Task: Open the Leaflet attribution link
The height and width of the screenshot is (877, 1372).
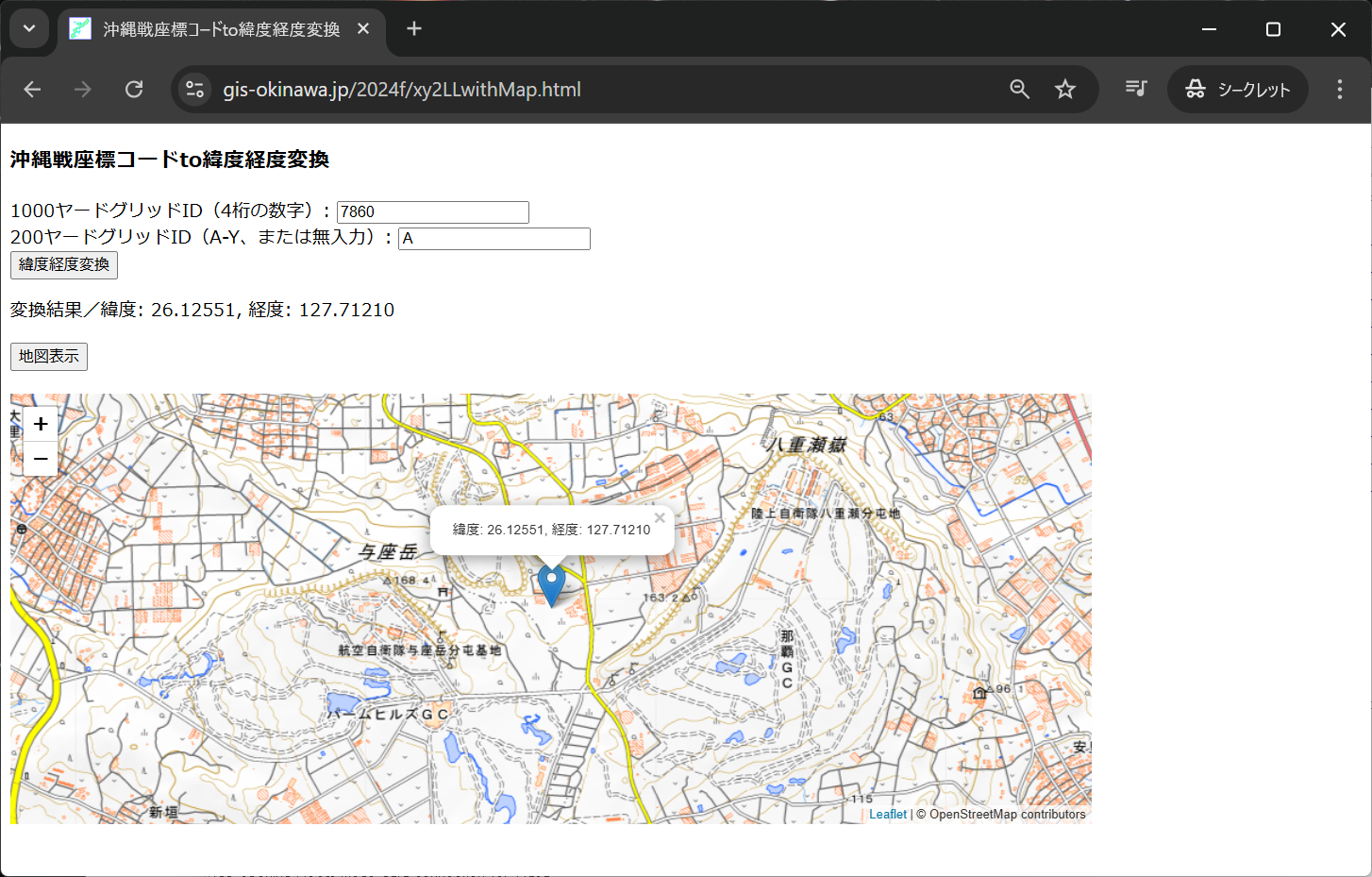Action: [x=887, y=815]
